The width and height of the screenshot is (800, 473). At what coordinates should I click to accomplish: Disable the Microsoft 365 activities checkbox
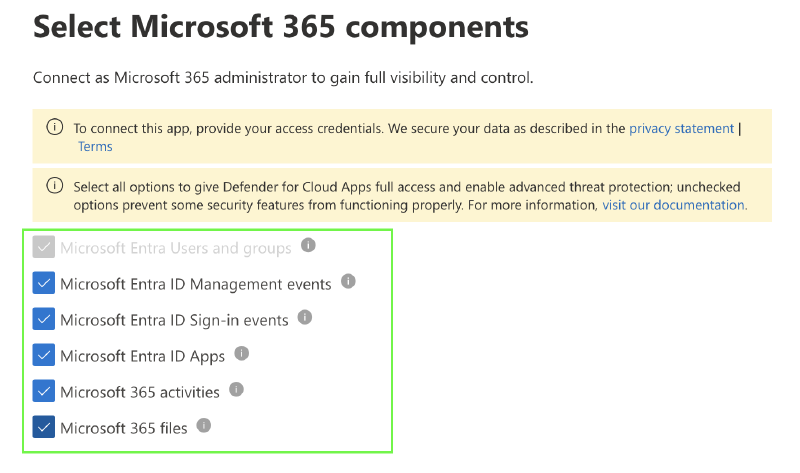tap(44, 391)
